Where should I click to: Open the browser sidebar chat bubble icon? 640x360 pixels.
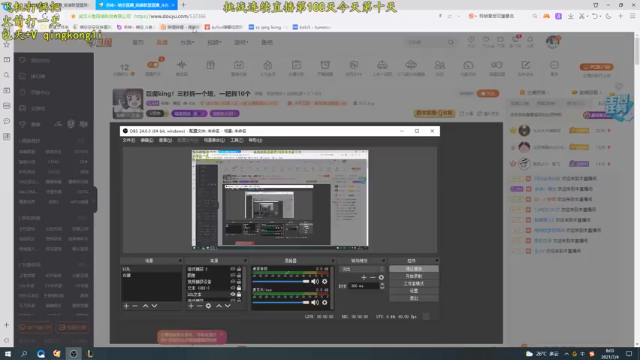point(7,121)
